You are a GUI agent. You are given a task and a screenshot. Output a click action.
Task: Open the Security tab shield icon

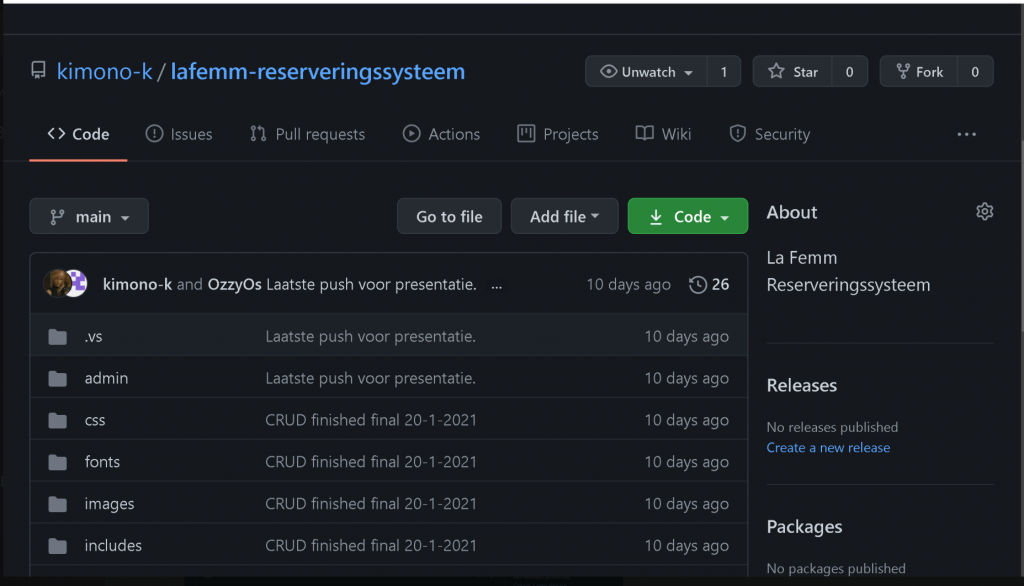(737, 134)
